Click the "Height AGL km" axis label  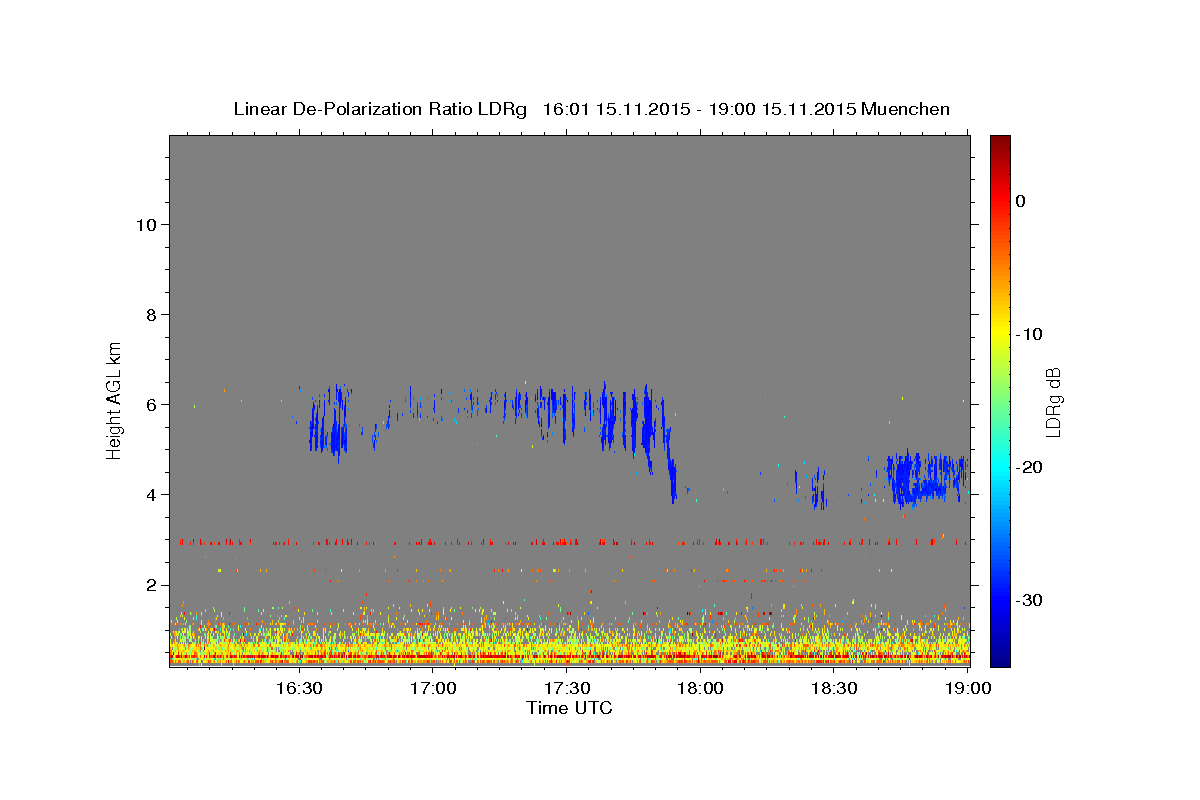(x=114, y=399)
